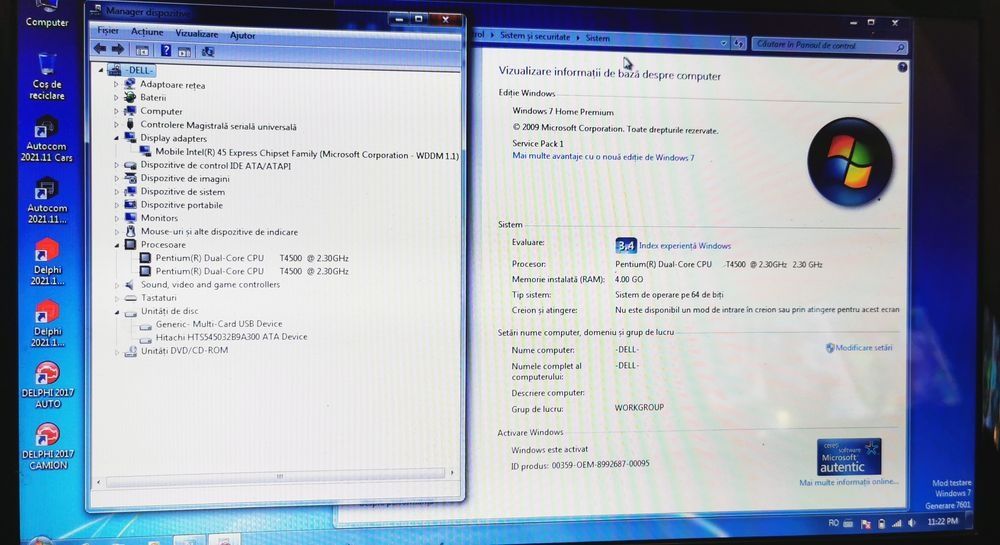Scan for hardware changes toolbar icon
Image resolution: width=1000 pixels, height=545 pixels.
[x=208, y=52]
